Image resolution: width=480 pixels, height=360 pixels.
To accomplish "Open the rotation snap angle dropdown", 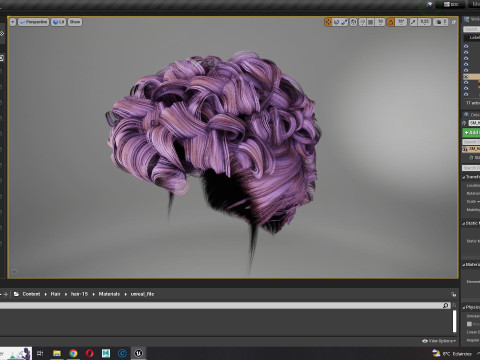I will (401, 22).
